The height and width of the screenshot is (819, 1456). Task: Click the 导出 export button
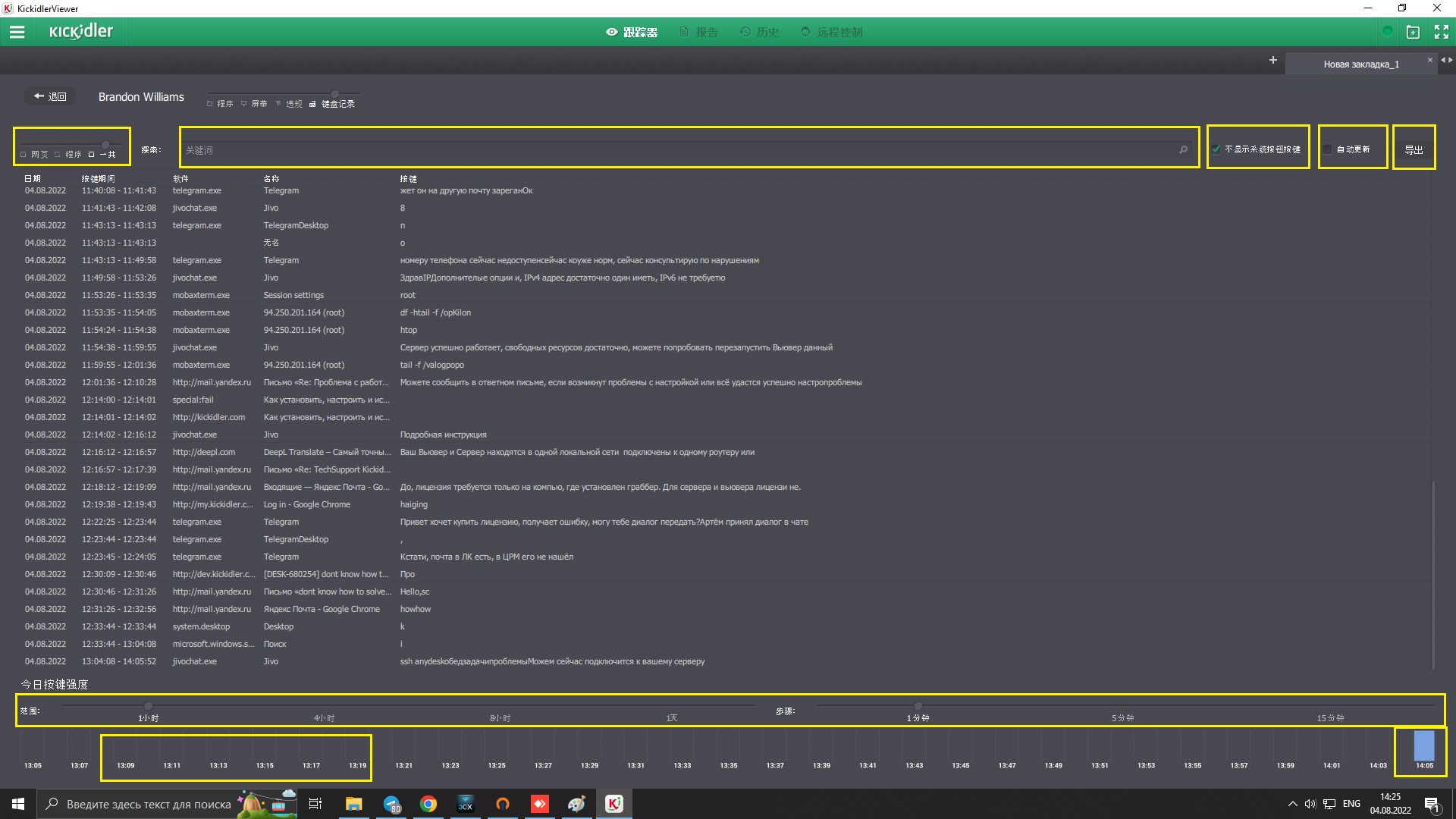[x=1414, y=150]
